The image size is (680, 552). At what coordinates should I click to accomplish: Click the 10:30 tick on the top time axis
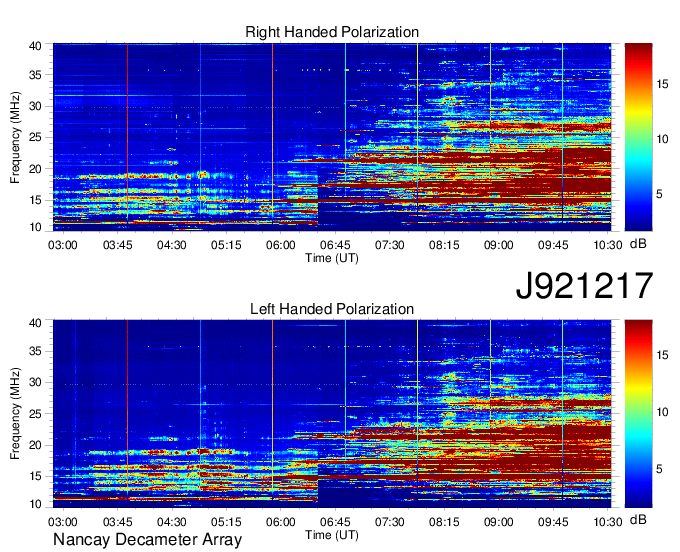pos(608,245)
